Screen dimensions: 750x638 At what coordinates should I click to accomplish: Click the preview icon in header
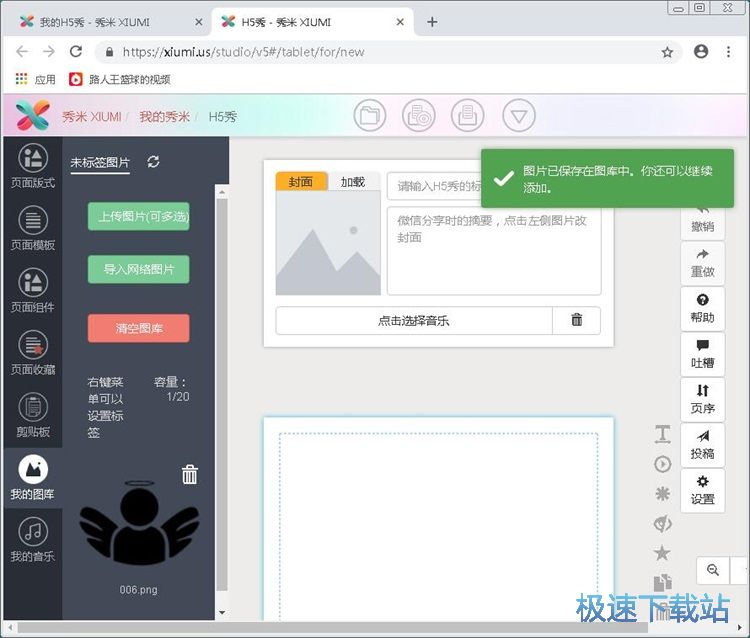[x=419, y=115]
